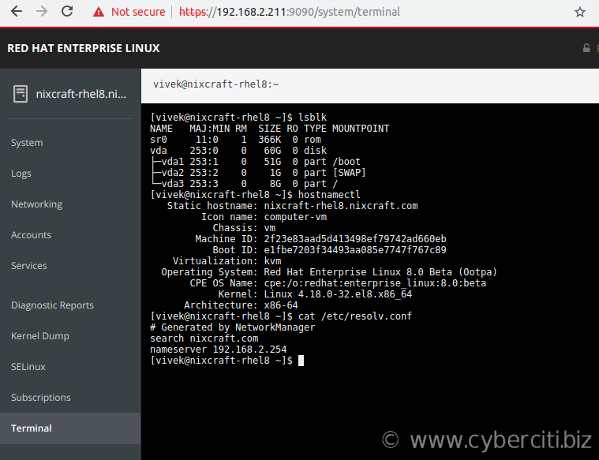The height and width of the screenshot is (460, 599).
Task: Open the System page
Action: click(x=27, y=143)
